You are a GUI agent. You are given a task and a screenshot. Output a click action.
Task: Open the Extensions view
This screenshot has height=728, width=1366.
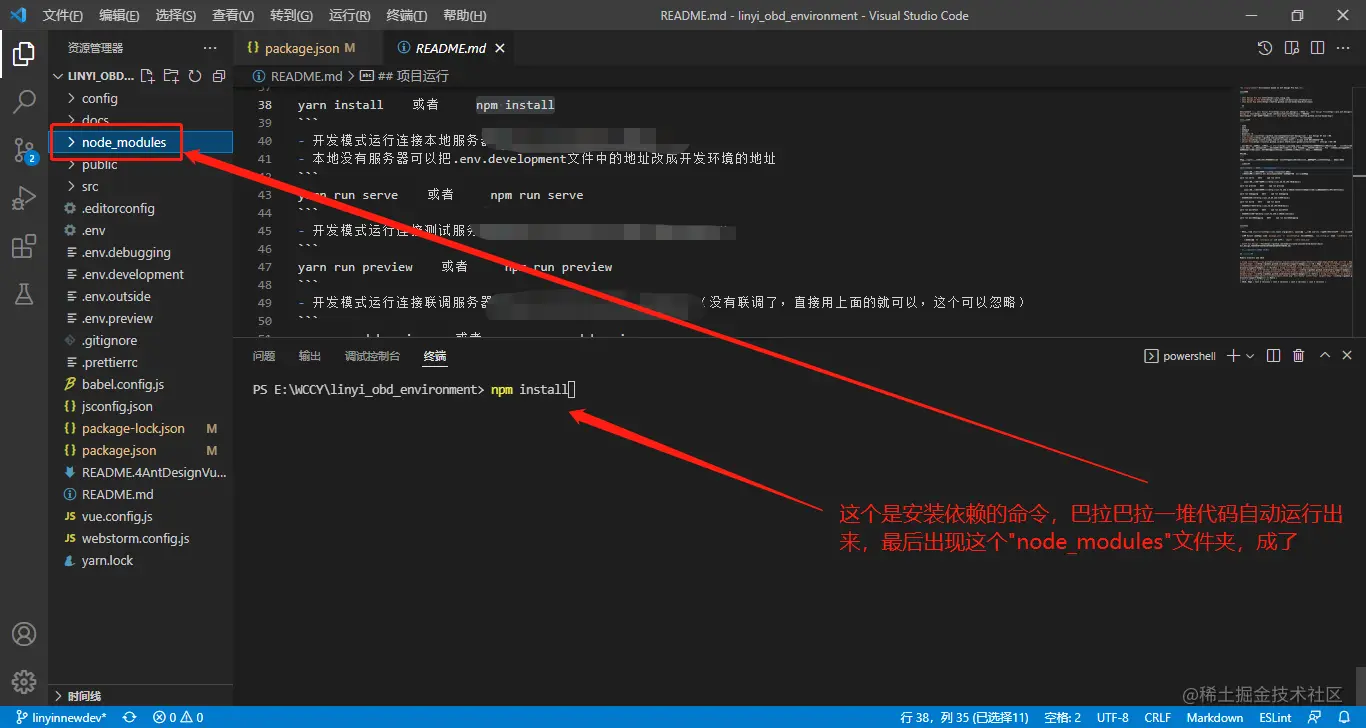tap(24, 246)
